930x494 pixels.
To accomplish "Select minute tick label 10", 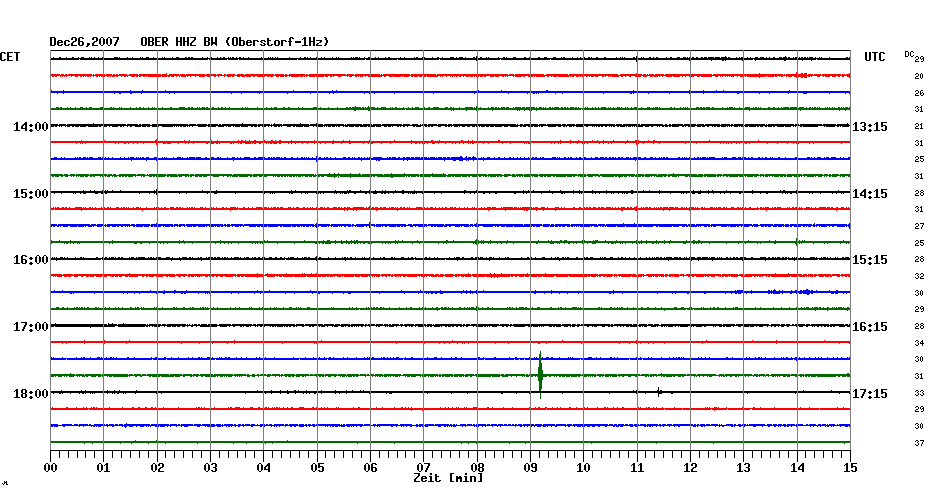I will pyautogui.click(x=583, y=468).
